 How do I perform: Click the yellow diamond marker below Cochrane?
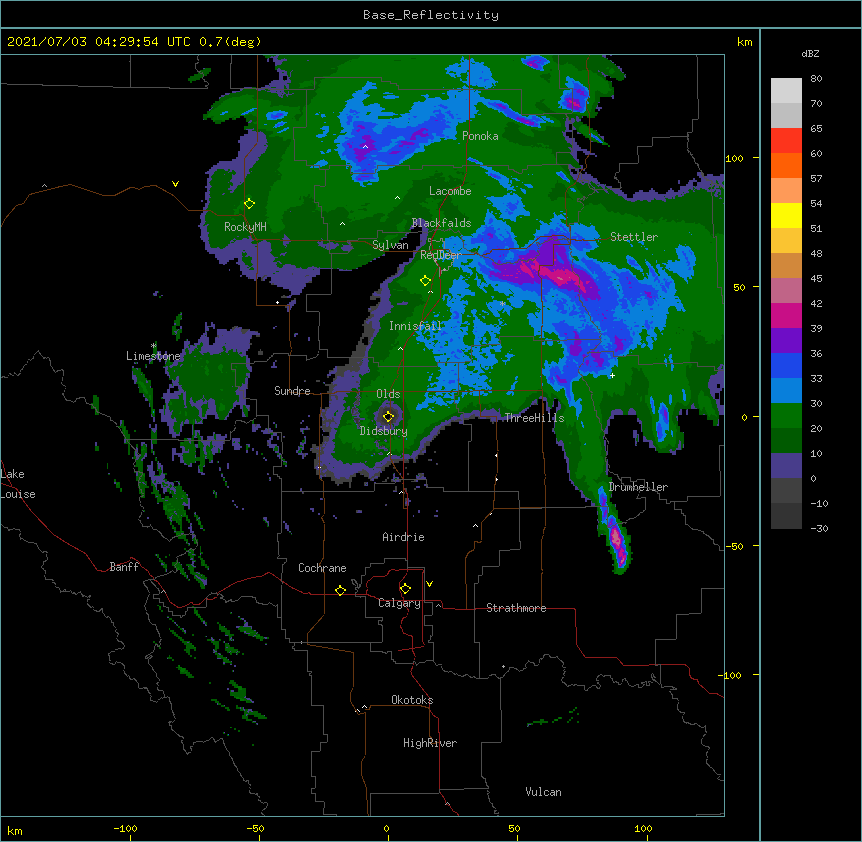pyautogui.click(x=340, y=590)
